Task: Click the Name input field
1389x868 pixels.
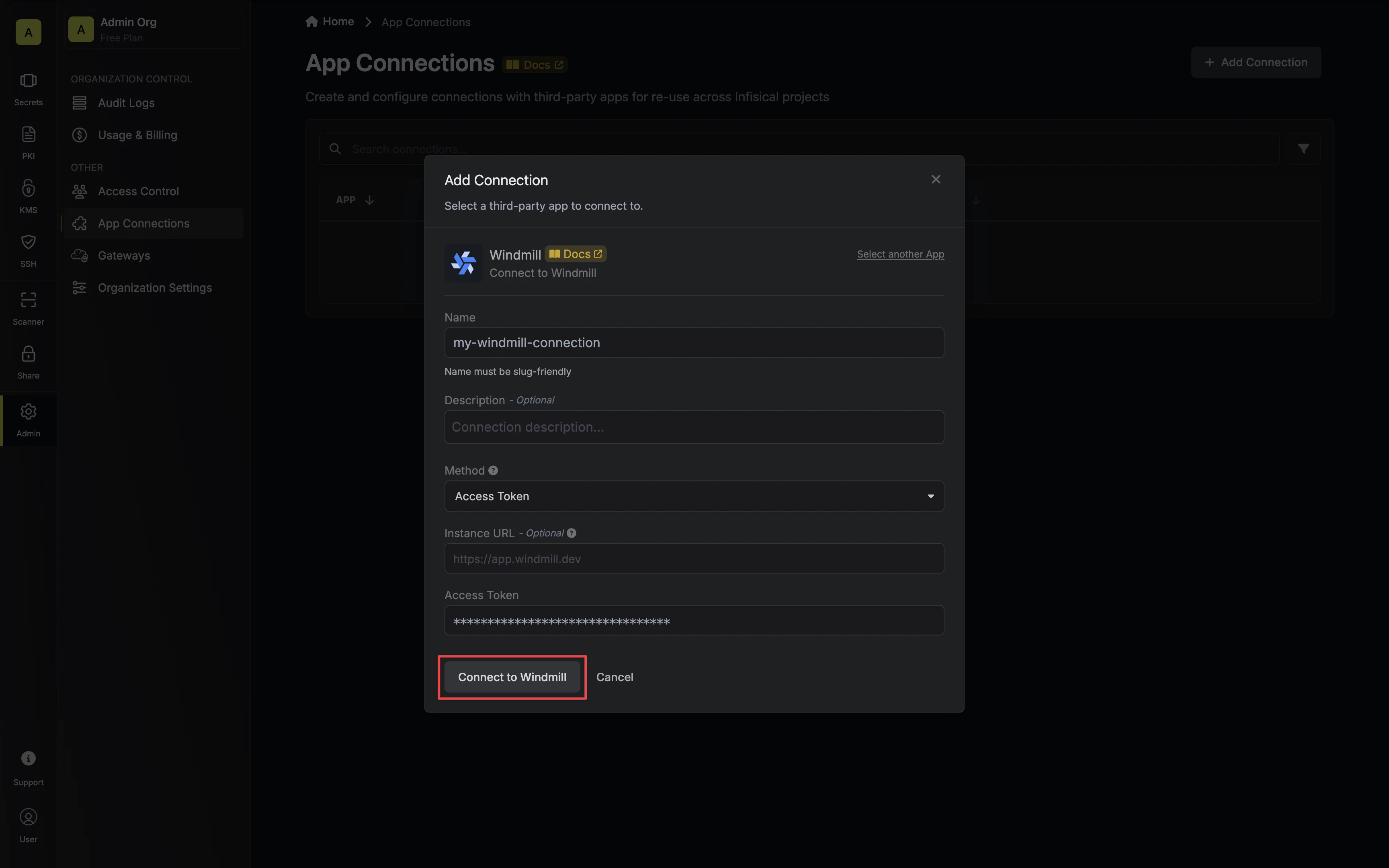Action: click(x=694, y=343)
